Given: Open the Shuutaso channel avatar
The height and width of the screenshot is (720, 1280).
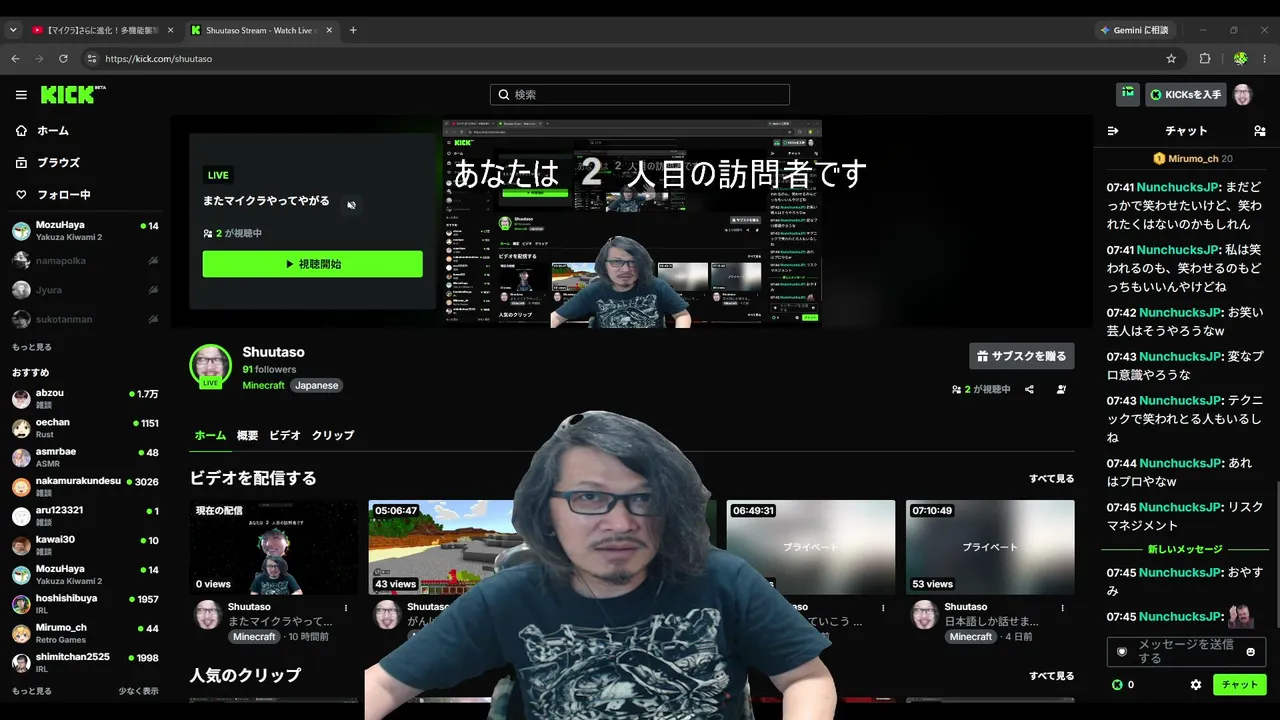Looking at the screenshot, I should (x=211, y=366).
